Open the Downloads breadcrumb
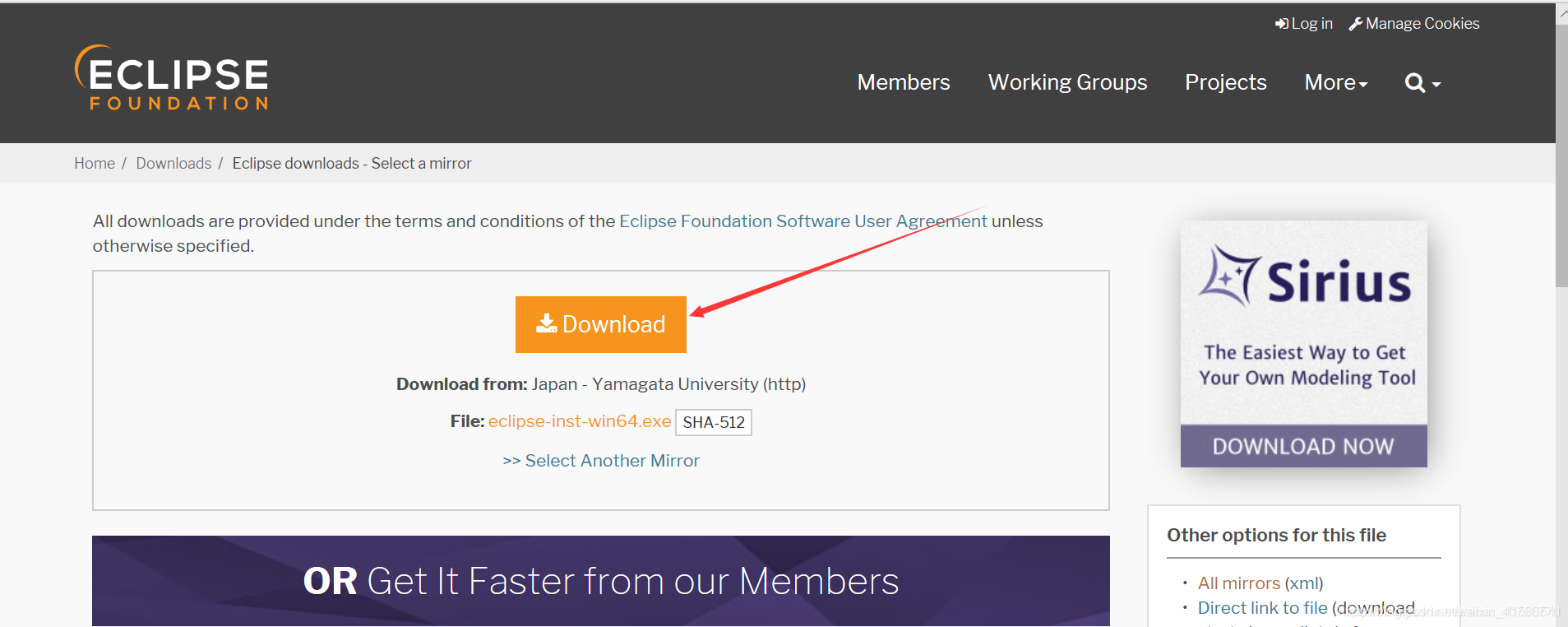1568x627 pixels. 173,163
